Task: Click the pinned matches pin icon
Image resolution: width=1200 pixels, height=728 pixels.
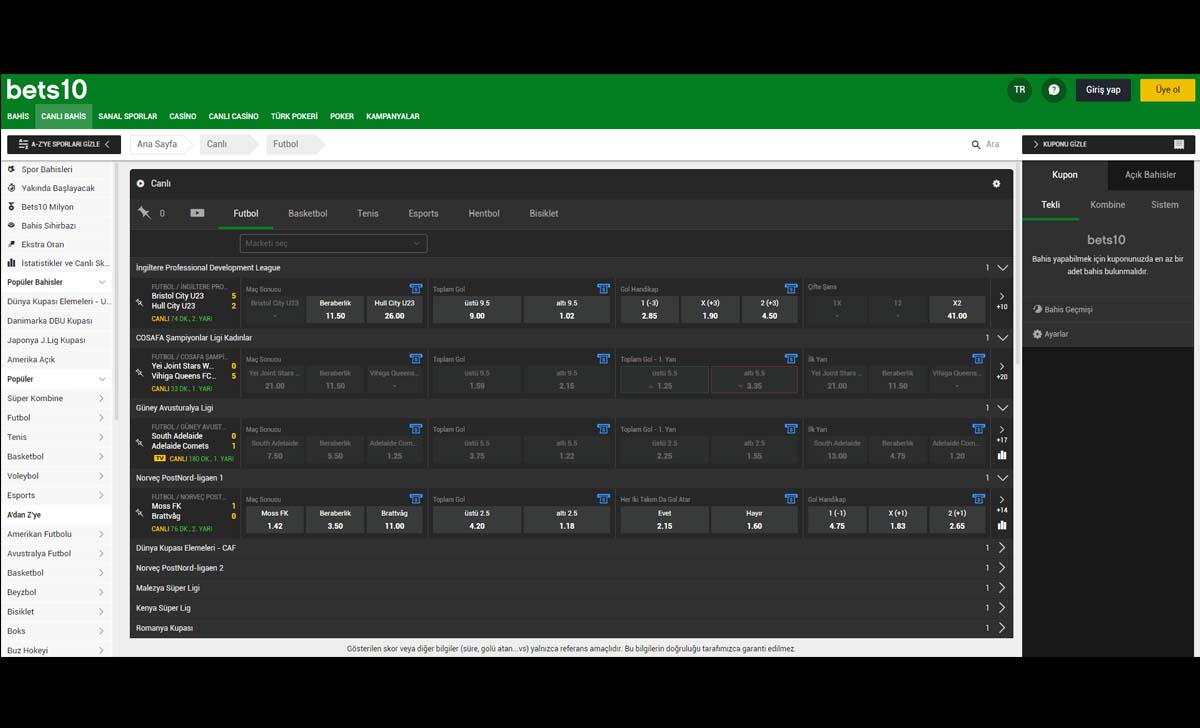Action: 144,213
